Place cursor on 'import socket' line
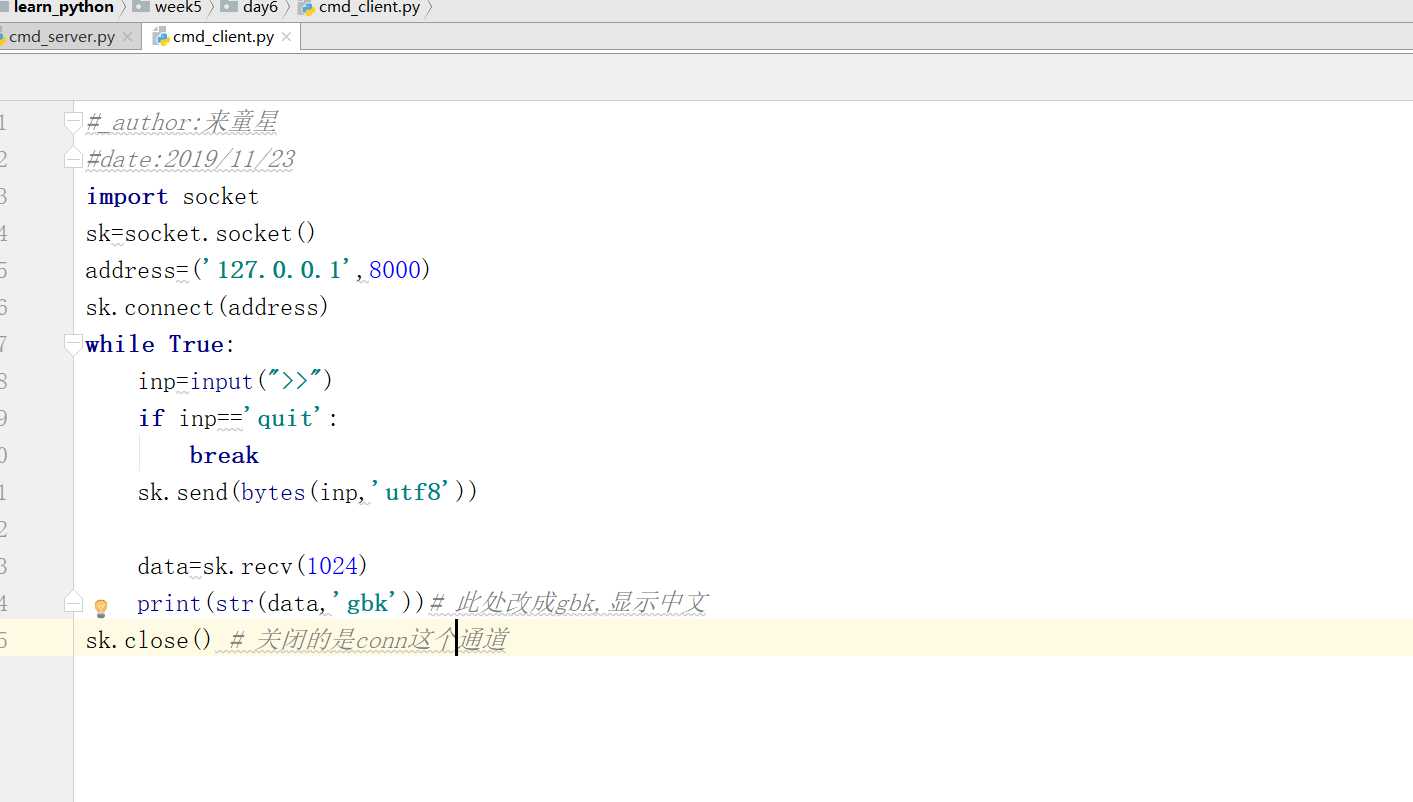The image size is (1413, 802). tap(172, 196)
